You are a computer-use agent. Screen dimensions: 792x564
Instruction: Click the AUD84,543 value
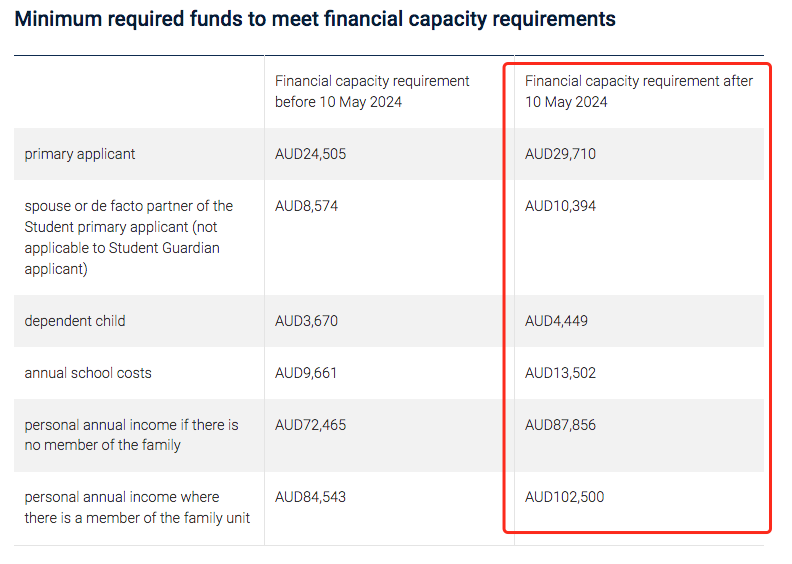click(311, 497)
